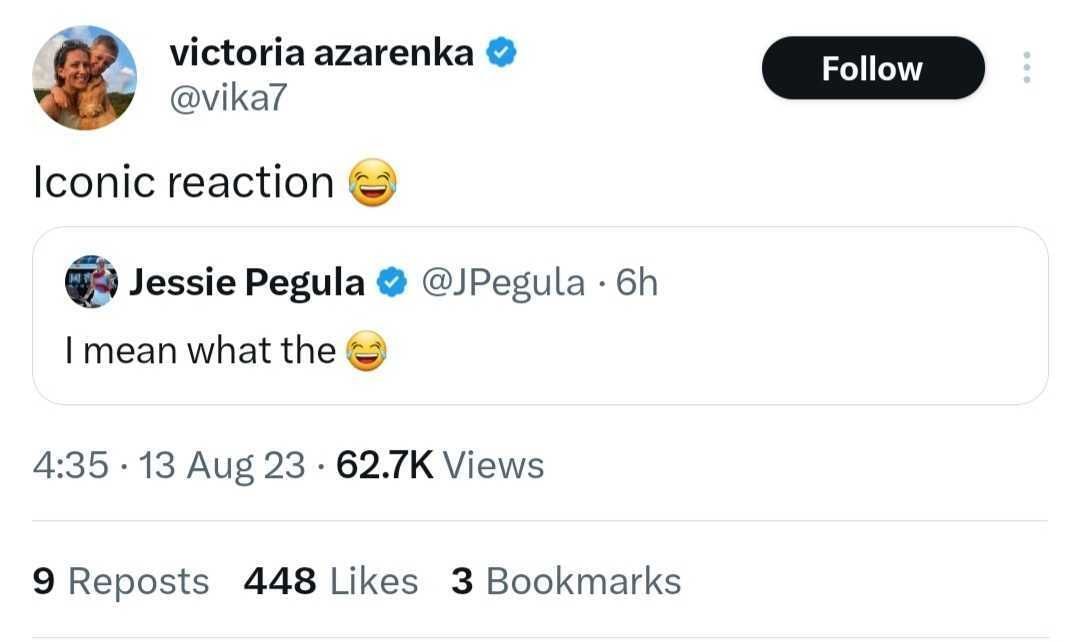Open the 9 Reposts list
This screenshot has height=642, width=1080.
121,581
